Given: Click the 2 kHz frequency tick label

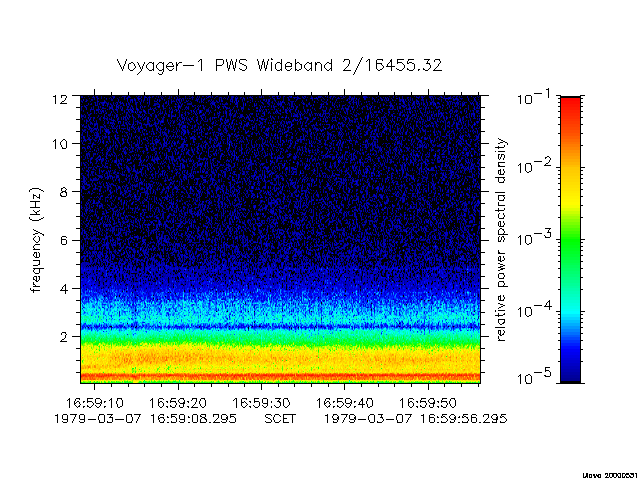Looking at the screenshot, I should point(63,337).
